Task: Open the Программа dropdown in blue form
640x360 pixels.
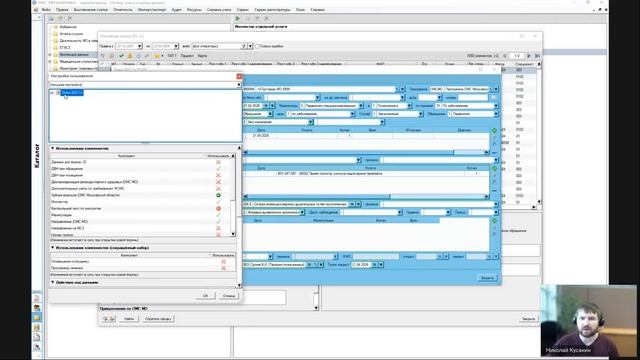Action: pyautogui.click(x=496, y=89)
